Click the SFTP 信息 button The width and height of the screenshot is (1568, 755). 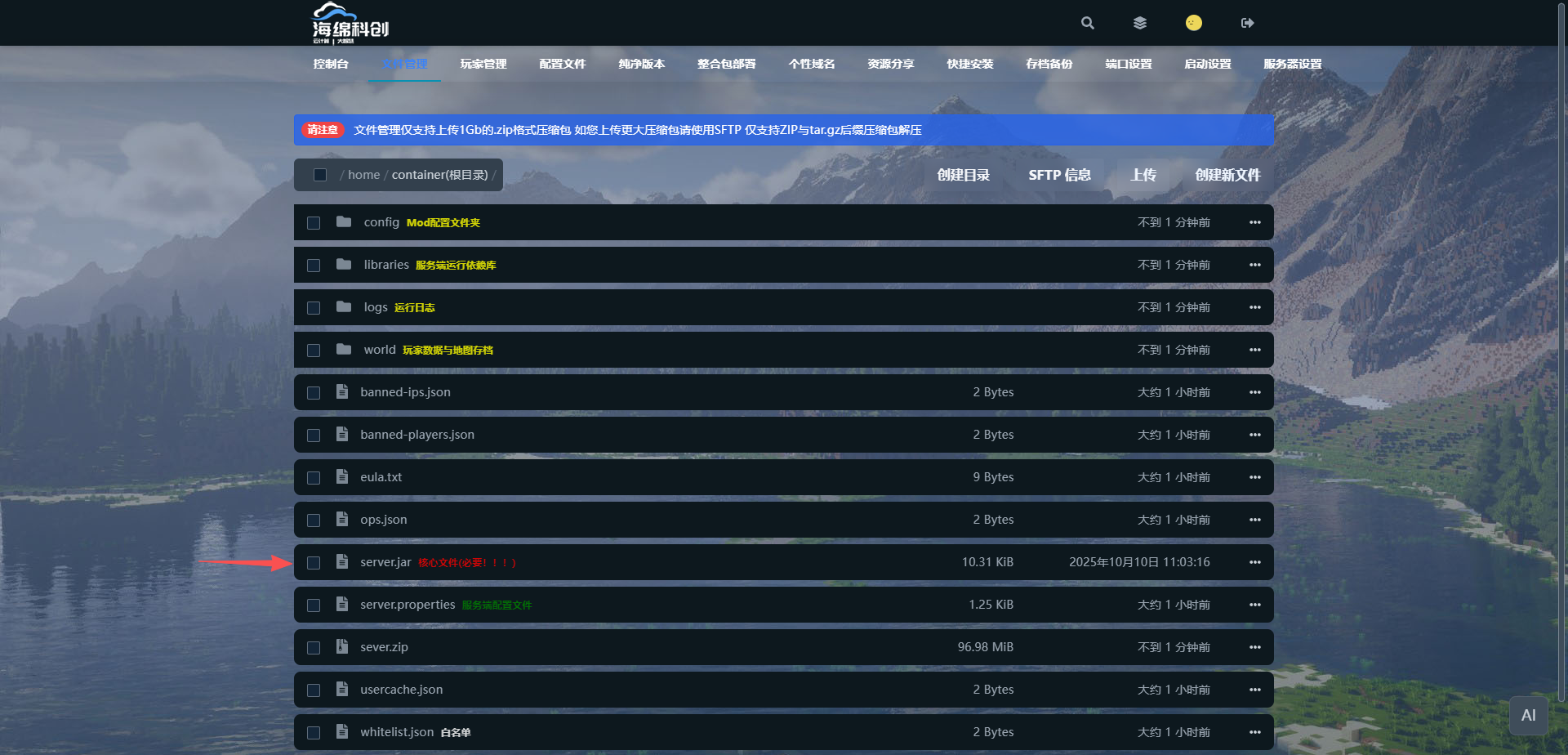pyautogui.click(x=1059, y=175)
